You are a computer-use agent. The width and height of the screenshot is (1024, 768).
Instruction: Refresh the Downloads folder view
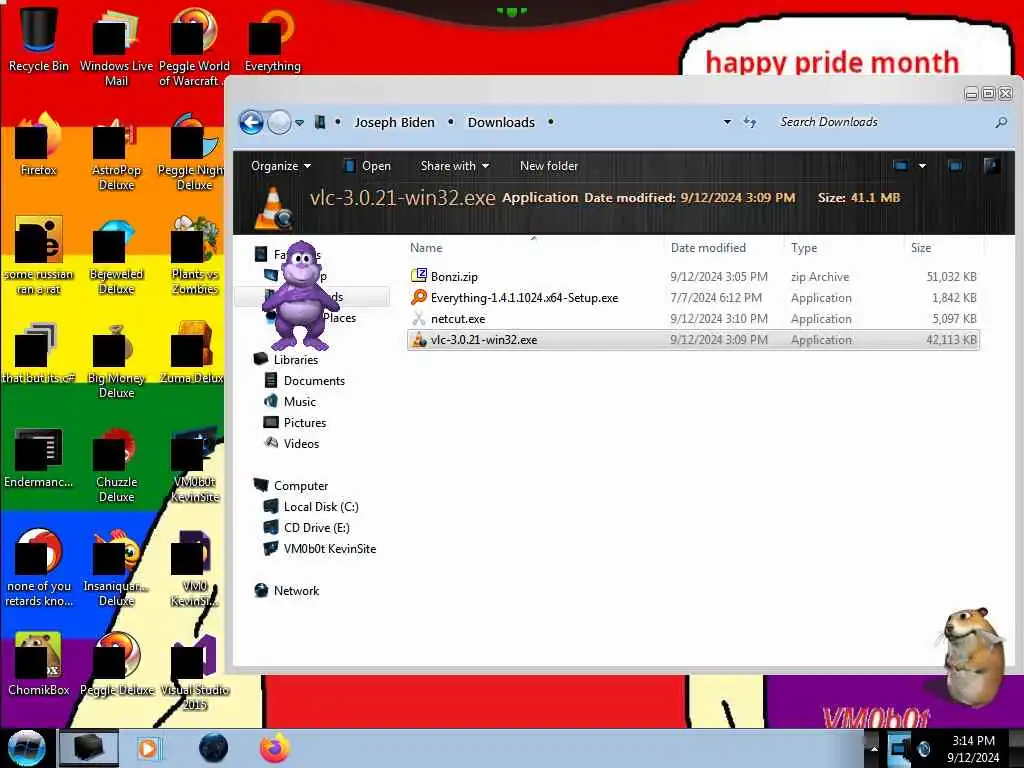click(750, 122)
